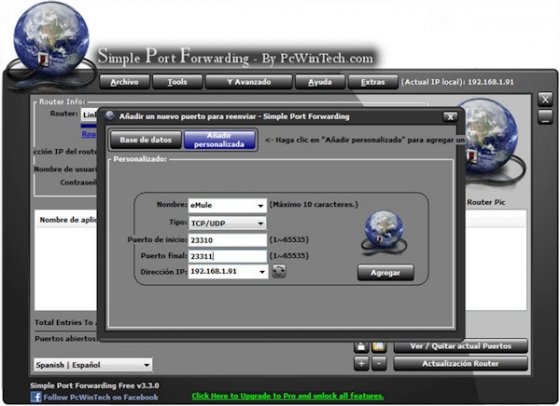Open the Ayuda menu
Viewport: 560px width, 406px height.
tap(320, 82)
